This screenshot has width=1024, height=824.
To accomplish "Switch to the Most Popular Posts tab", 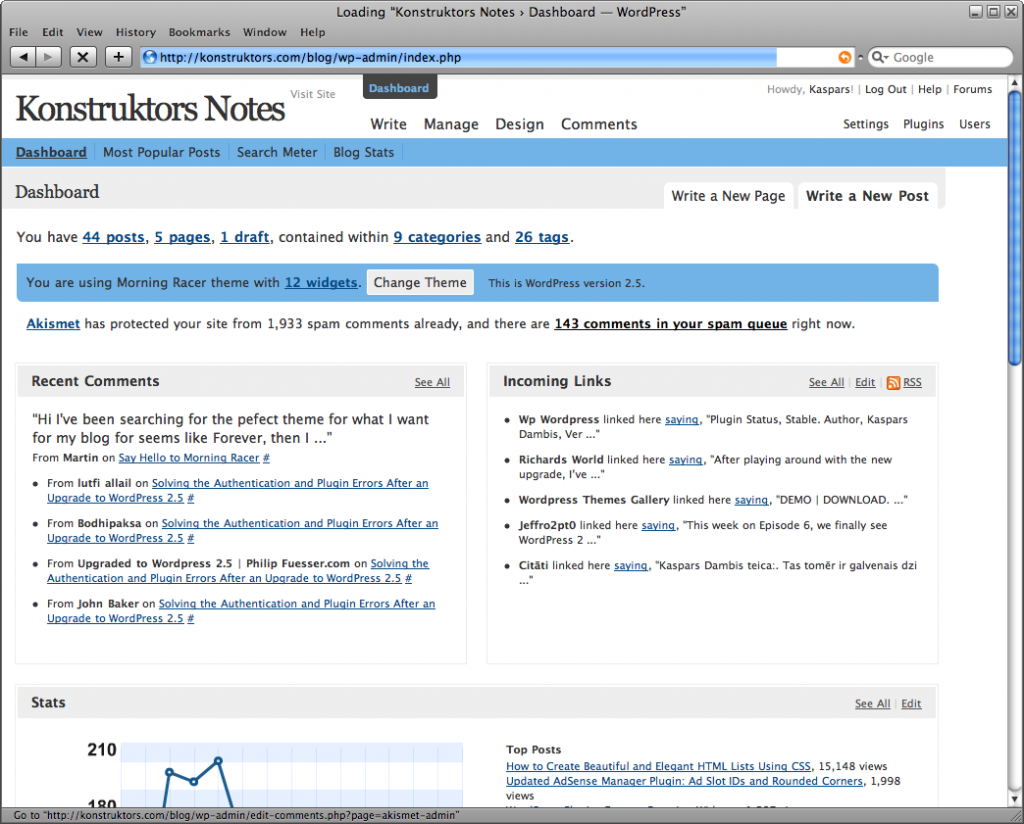I will coord(161,152).
